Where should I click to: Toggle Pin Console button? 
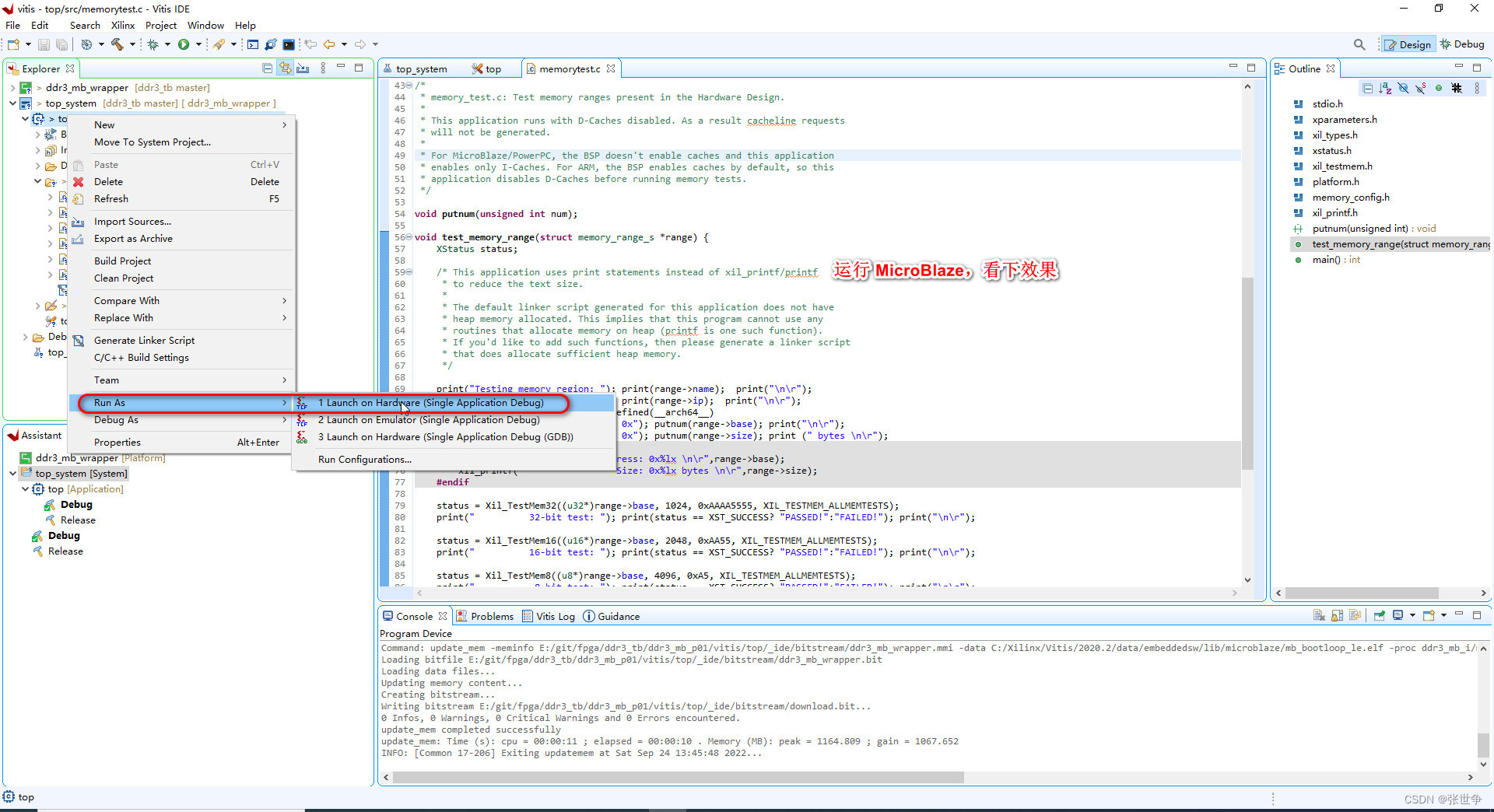coord(1380,615)
